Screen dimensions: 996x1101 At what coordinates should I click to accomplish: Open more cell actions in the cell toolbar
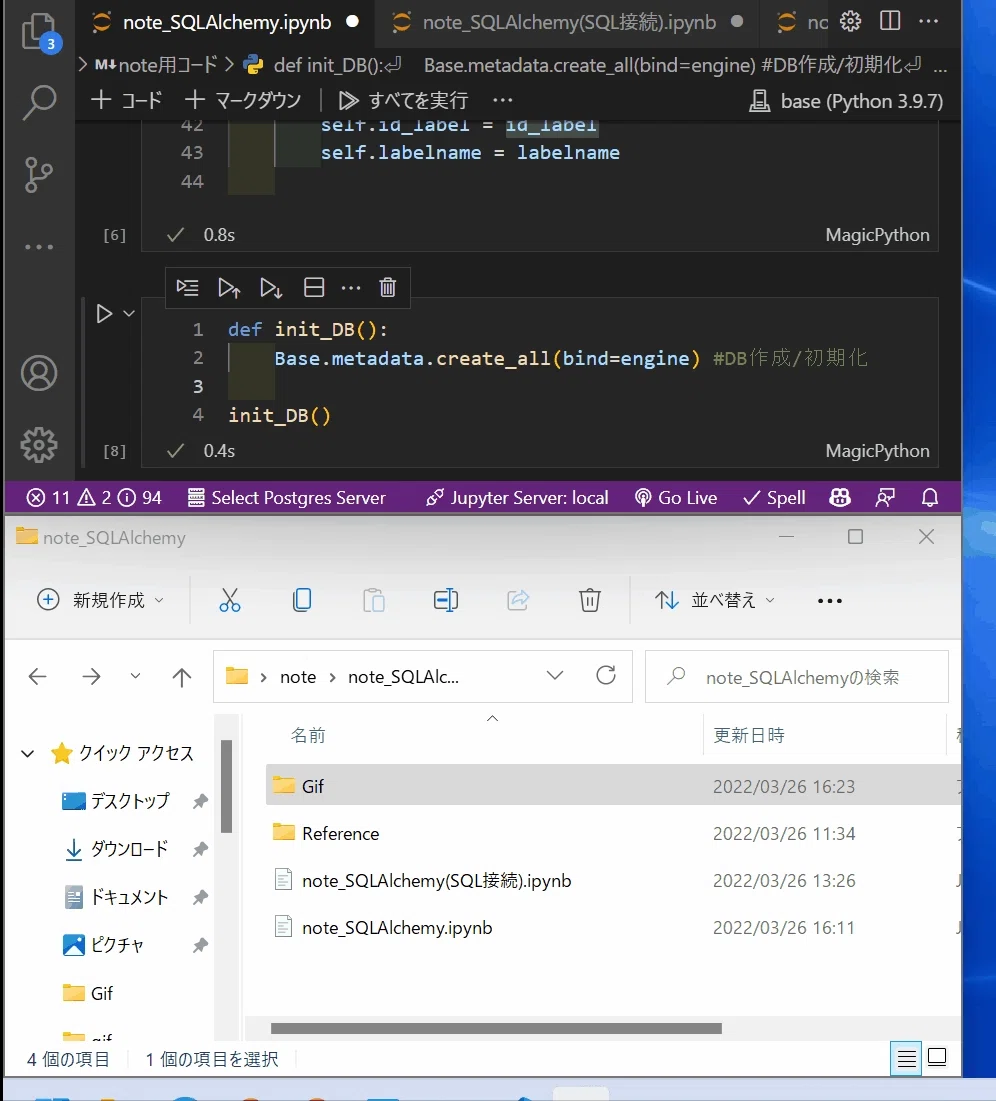click(x=350, y=288)
